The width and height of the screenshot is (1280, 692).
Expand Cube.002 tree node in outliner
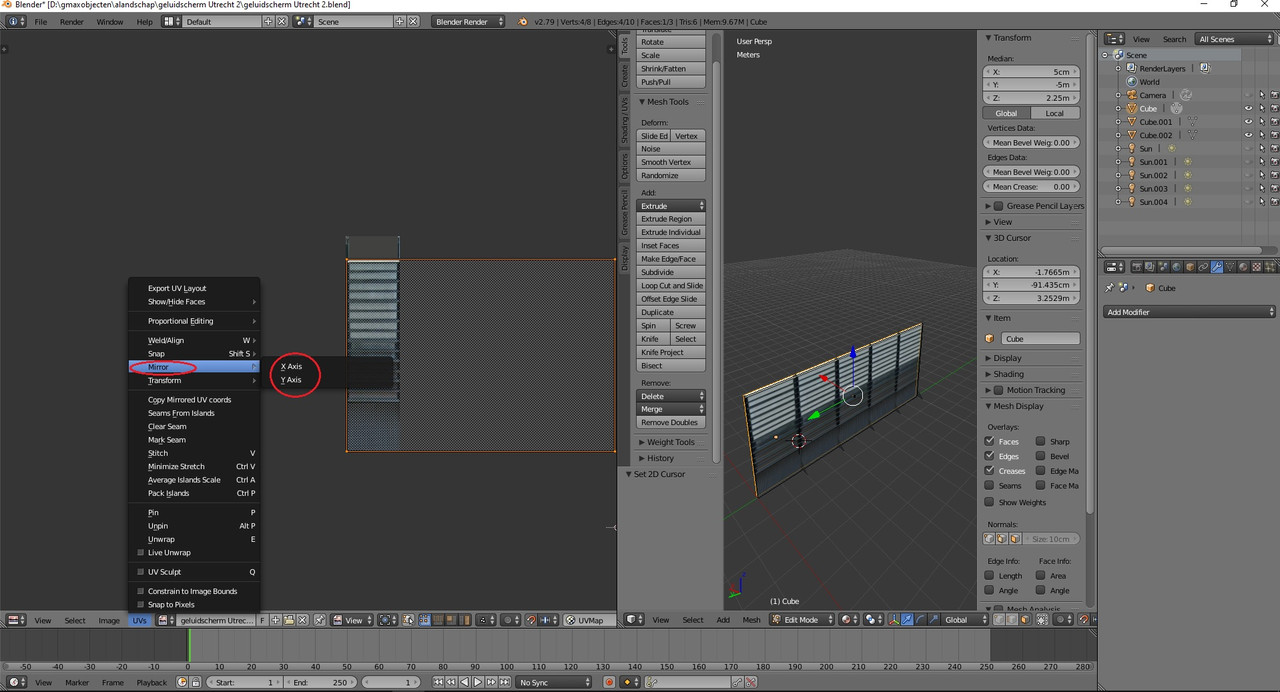[1119, 135]
